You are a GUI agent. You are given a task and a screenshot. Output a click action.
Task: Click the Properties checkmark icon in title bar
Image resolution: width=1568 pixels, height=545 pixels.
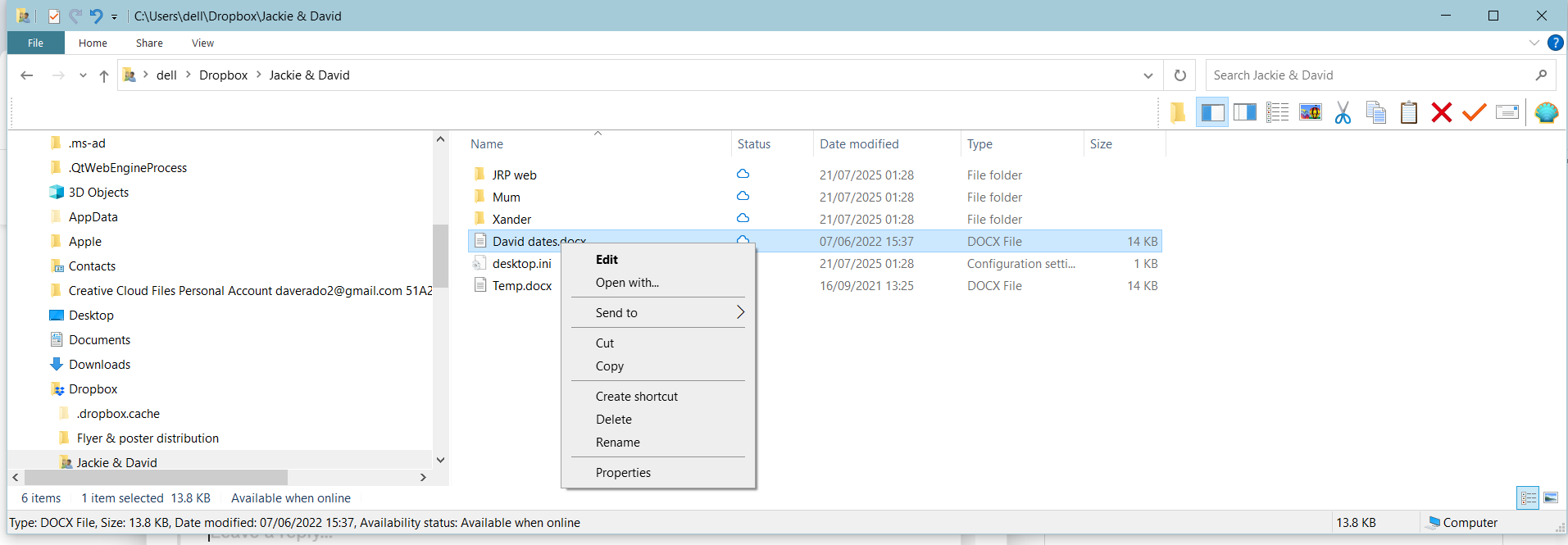(53, 16)
